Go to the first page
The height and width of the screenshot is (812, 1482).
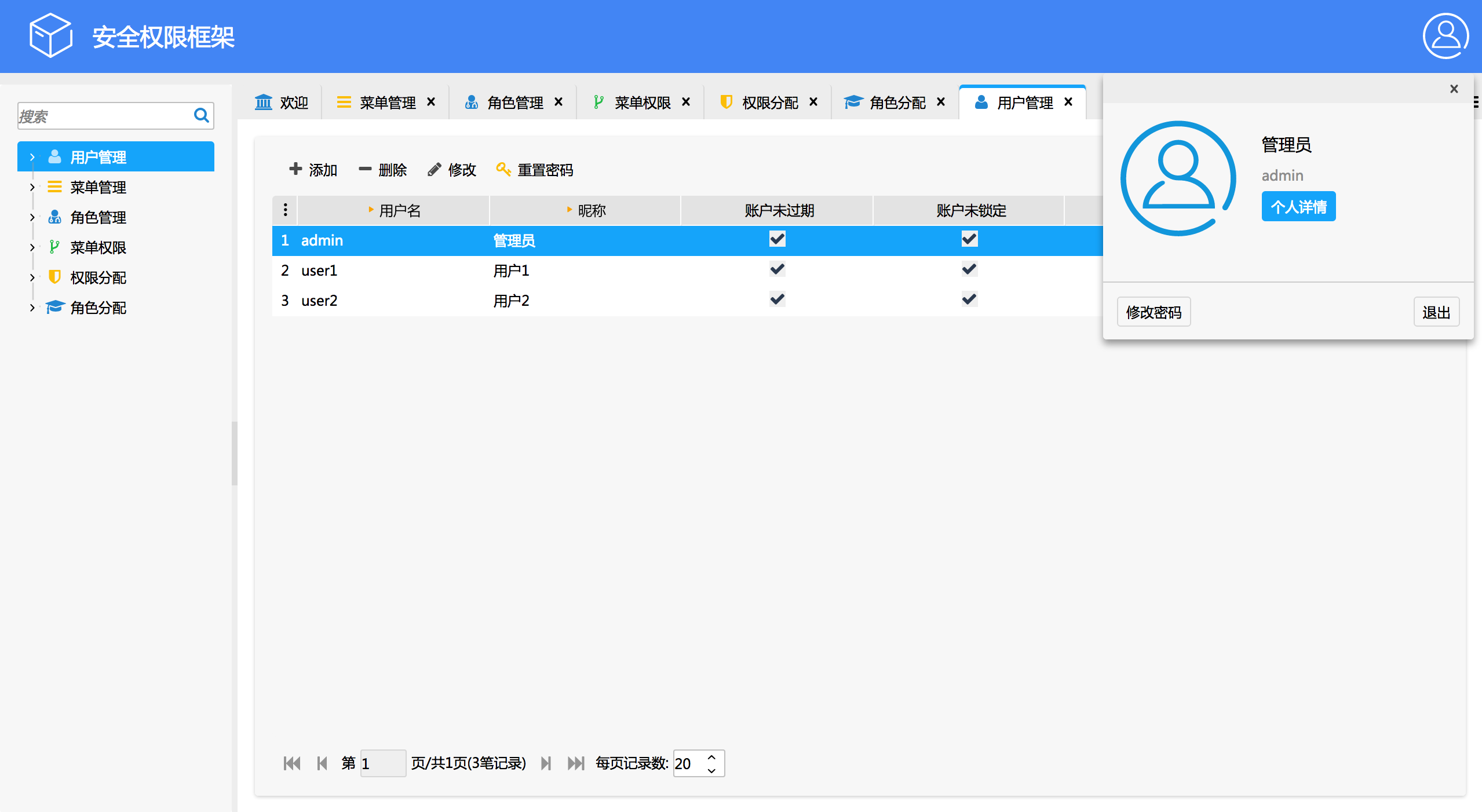(292, 763)
